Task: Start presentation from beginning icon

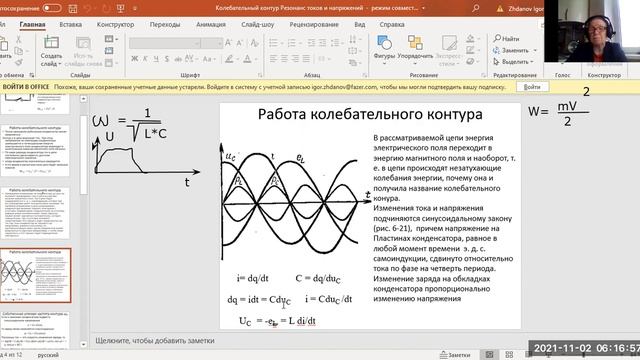Action: [121, 8]
